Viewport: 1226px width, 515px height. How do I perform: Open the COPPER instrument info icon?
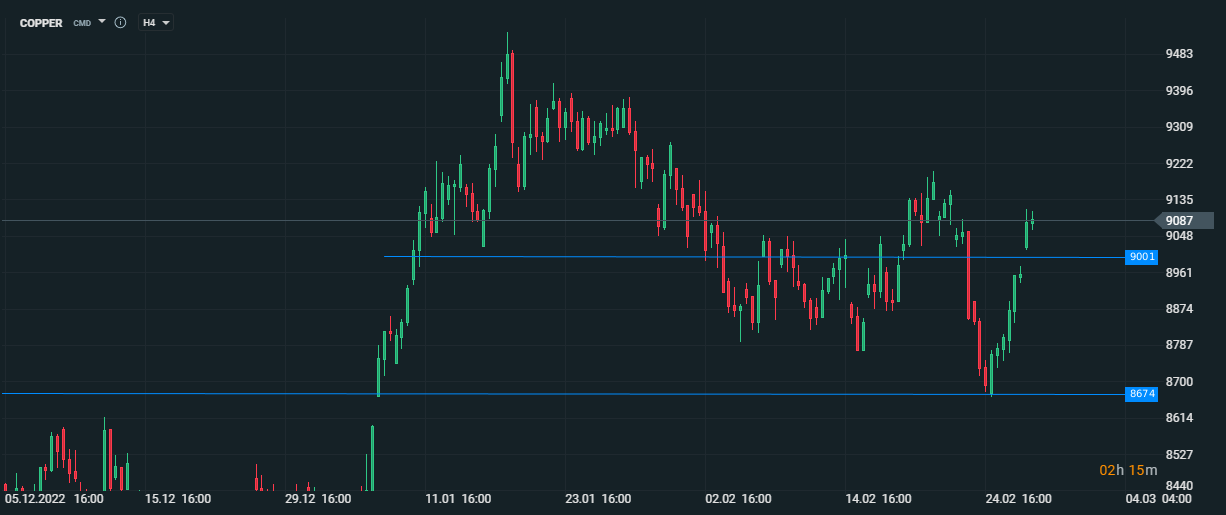(120, 22)
